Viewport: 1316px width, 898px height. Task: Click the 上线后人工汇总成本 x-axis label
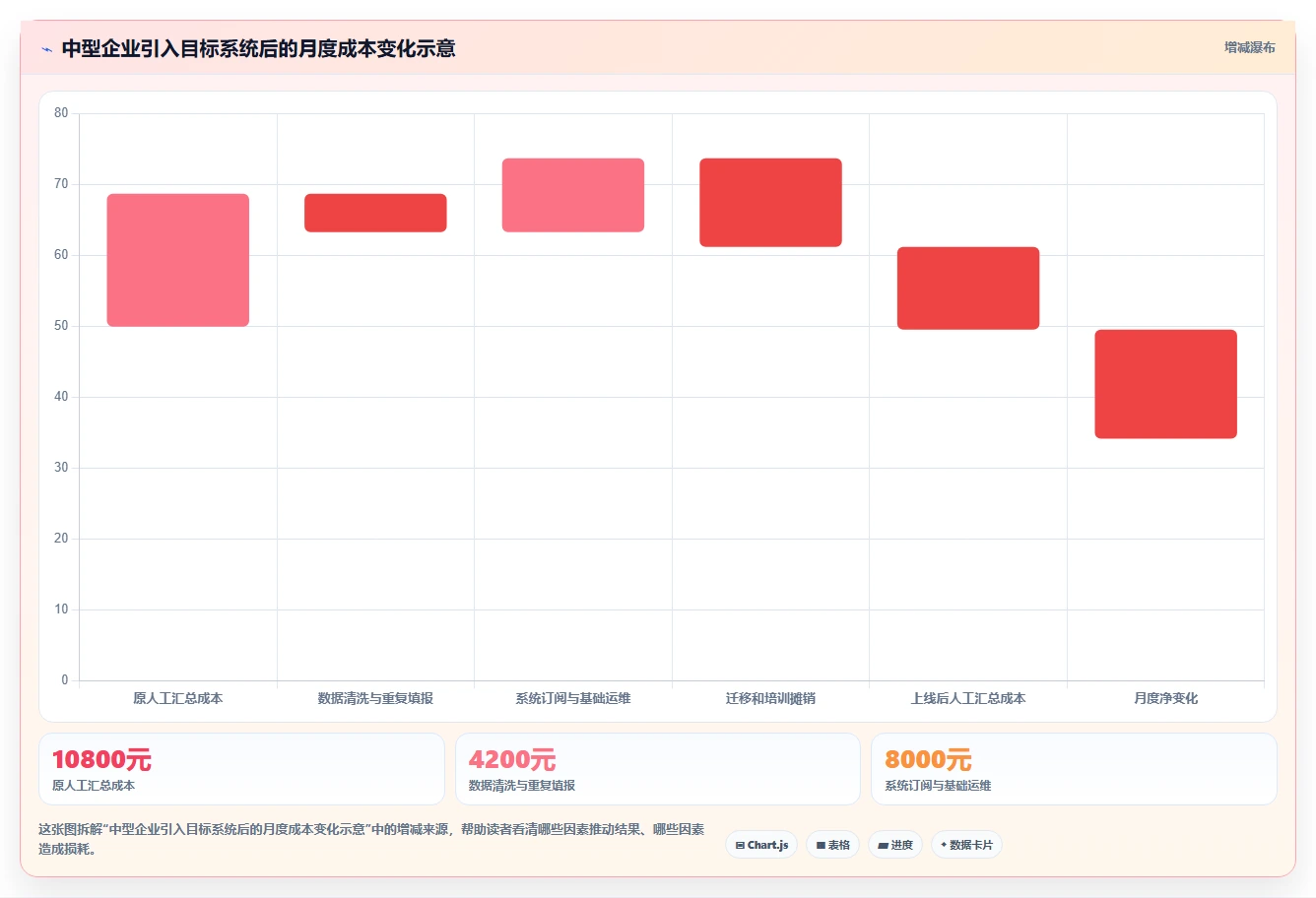[968, 698]
